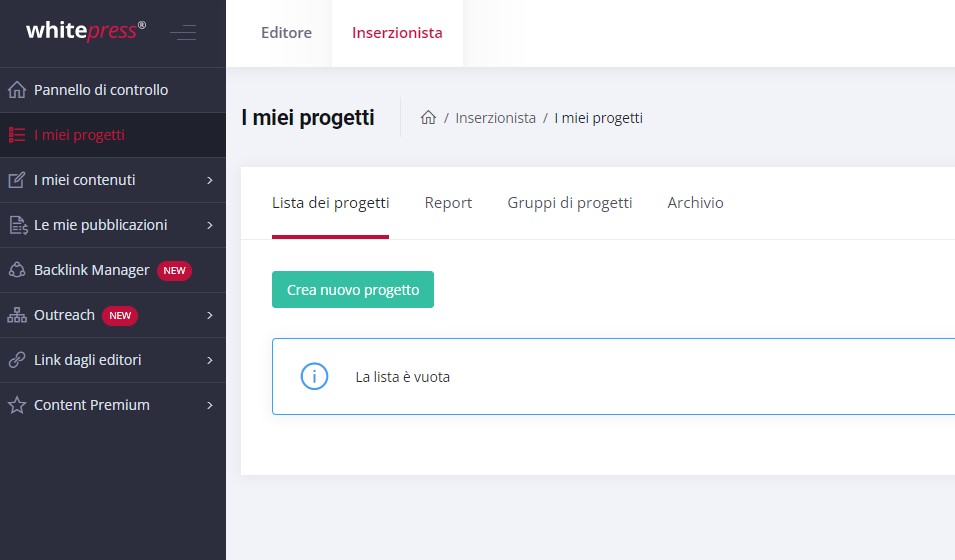Open the Report tab
The width and height of the screenshot is (955, 560).
tap(448, 203)
